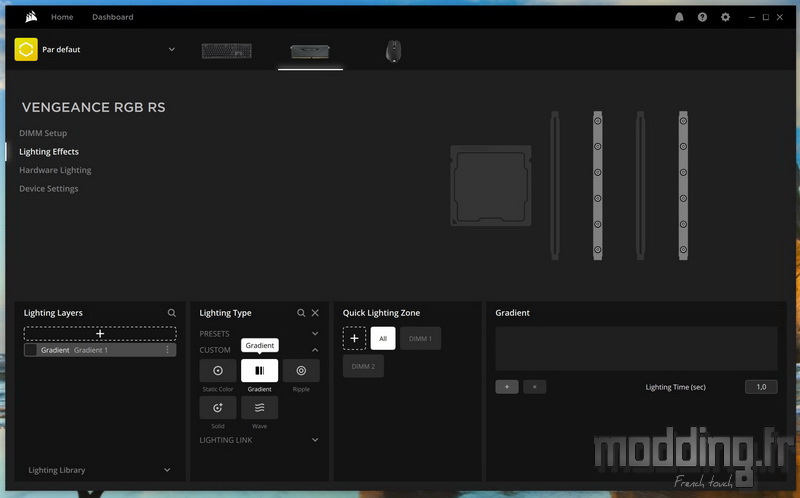800x498 pixels.
Task: Open Device Settings section
Action: [x=48, y=188]
